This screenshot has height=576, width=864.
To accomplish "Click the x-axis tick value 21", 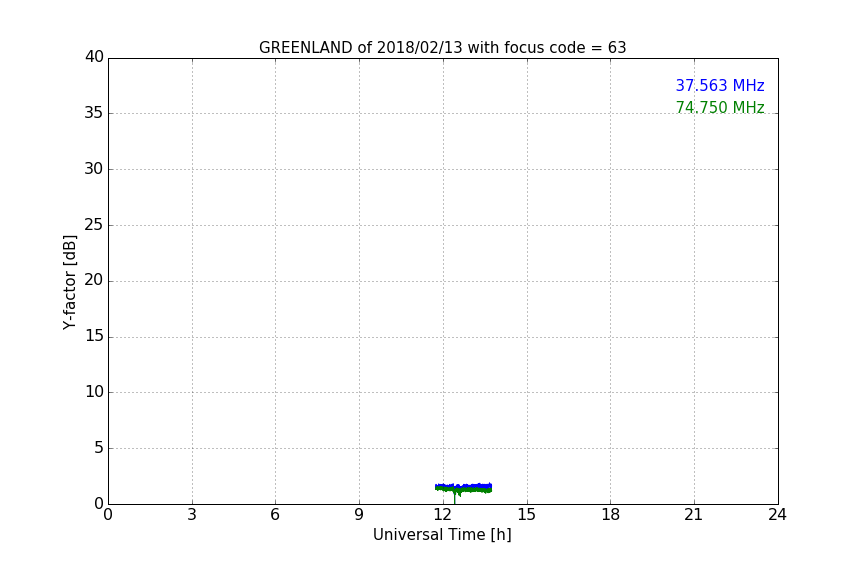I will coord(694,515).
